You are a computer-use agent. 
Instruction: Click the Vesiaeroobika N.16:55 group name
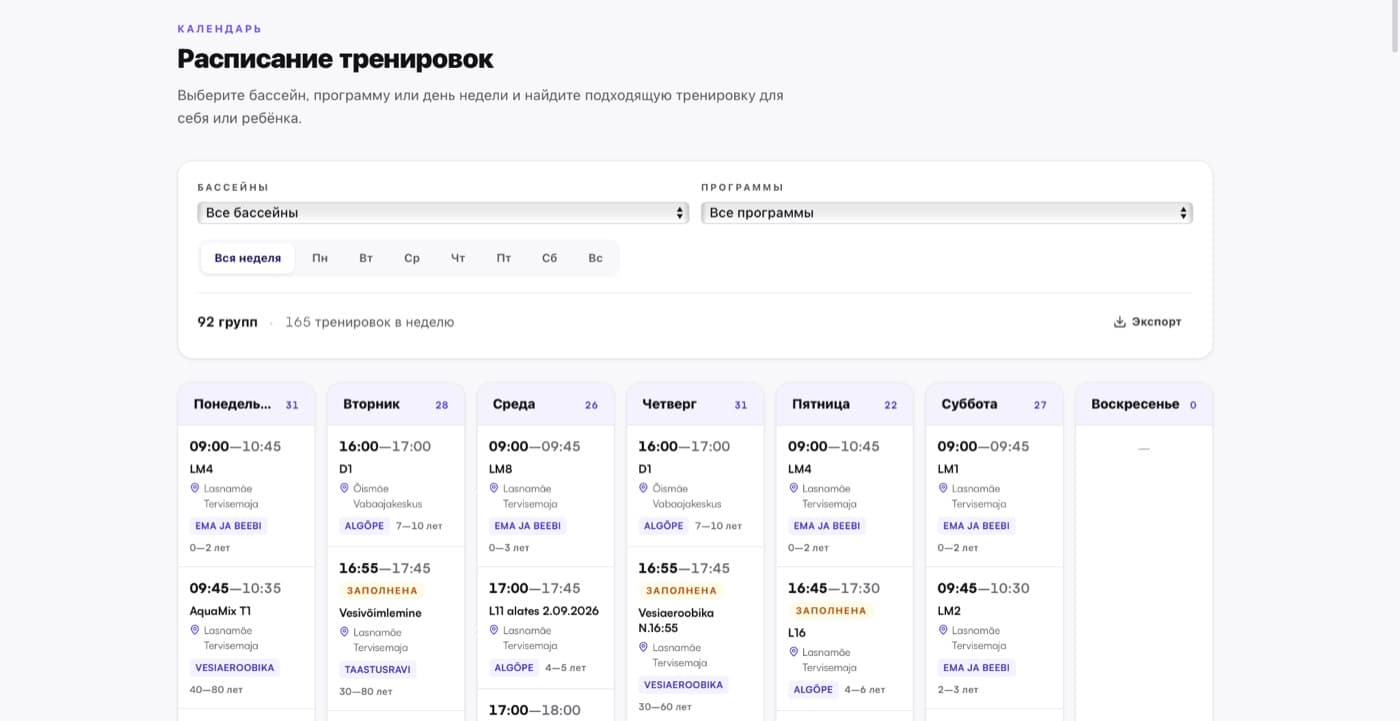[x=676, y=620]
